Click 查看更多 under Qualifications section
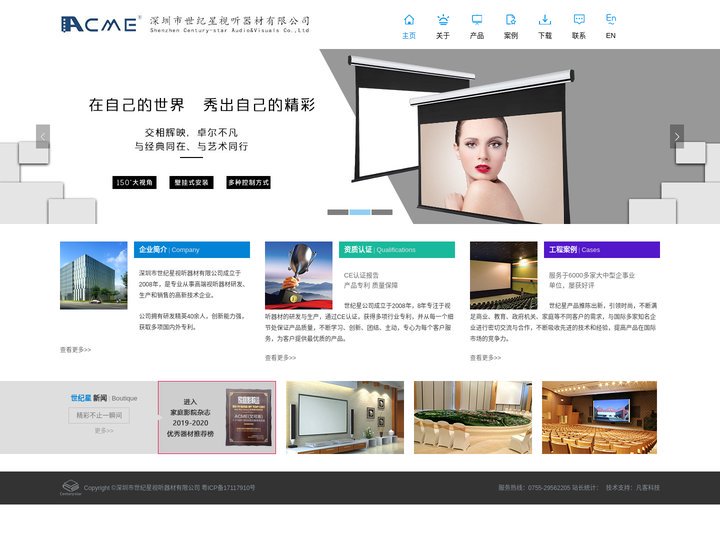Screen dimensions: 720x540 (280, 358)
